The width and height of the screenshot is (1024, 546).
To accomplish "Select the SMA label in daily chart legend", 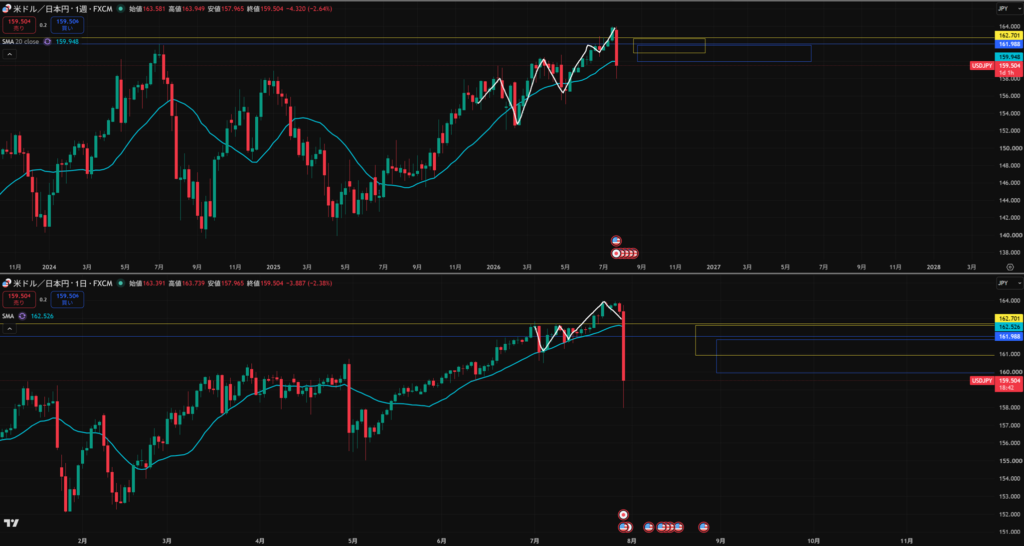I will coord(8,315).
